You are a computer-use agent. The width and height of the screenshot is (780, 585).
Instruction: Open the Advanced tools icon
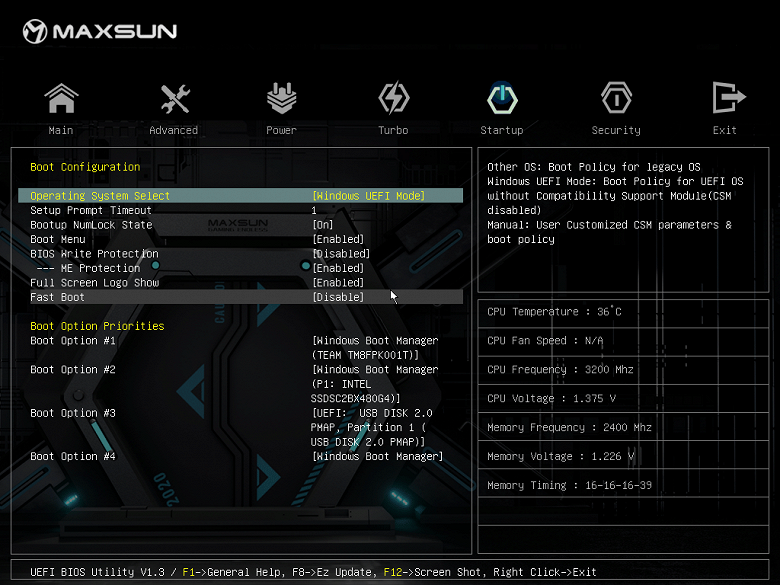click(175, 98)
